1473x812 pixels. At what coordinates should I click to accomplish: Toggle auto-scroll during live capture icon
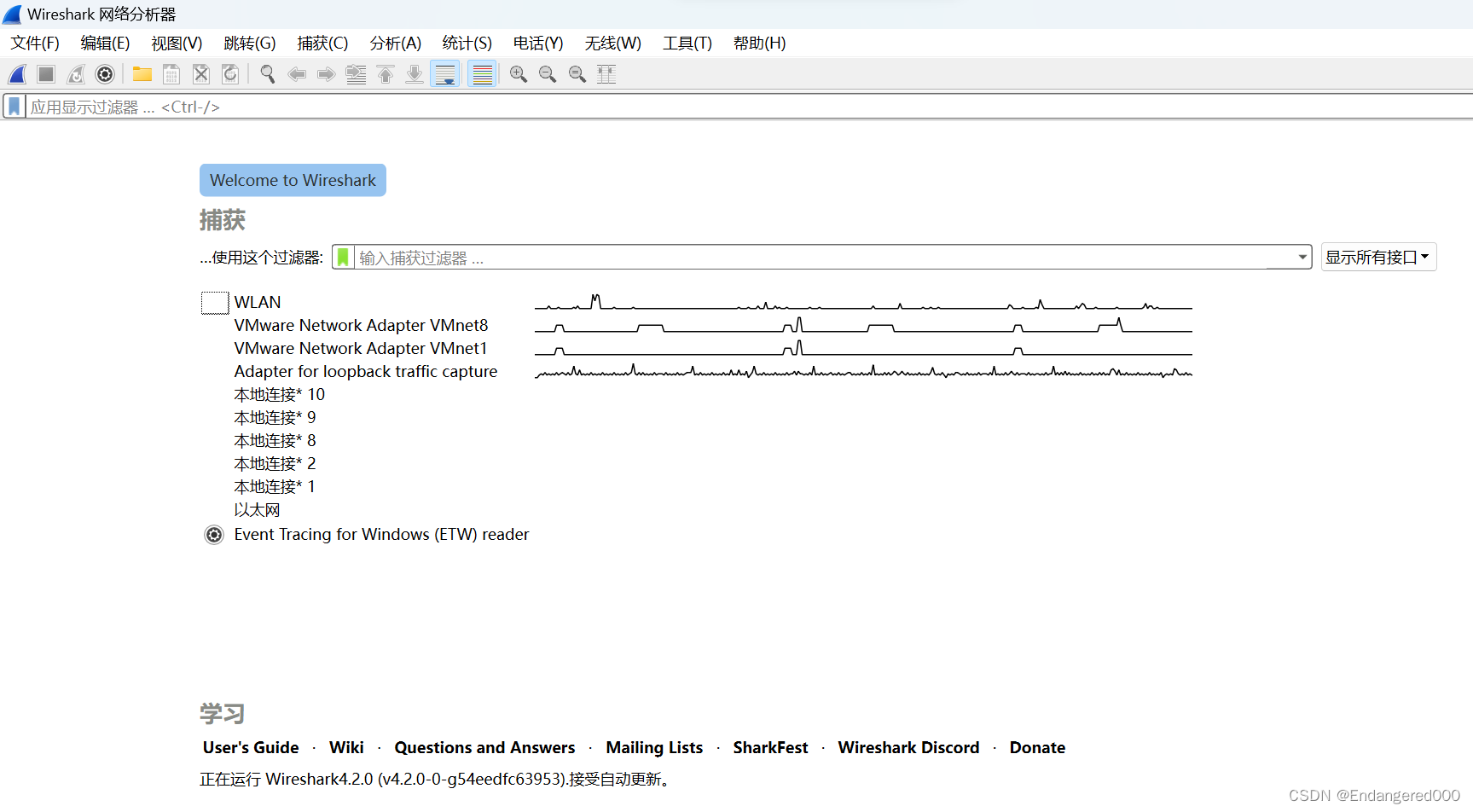(445, 75)
